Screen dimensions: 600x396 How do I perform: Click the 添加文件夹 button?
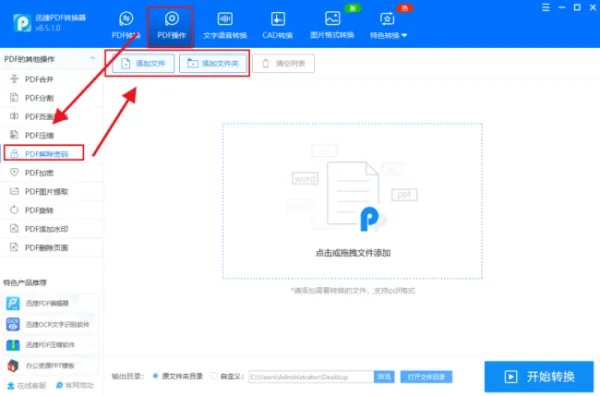point(214,63)
